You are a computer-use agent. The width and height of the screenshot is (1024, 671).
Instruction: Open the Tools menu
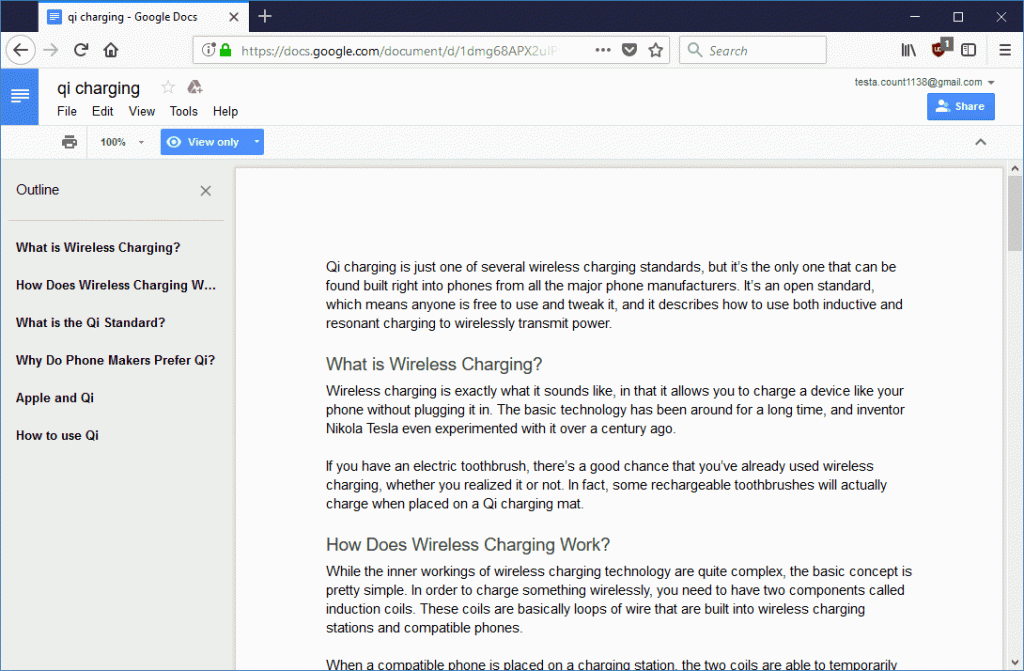click(x=184, y=111)
